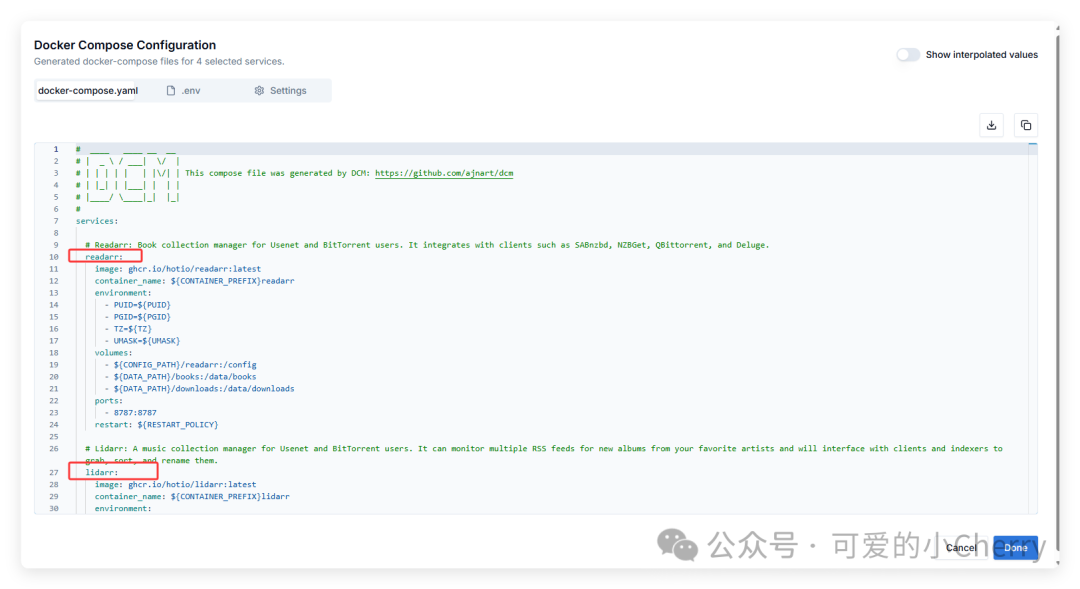Click the downloads:/data/downloads volume line
This screenshot has height=589, width=1080.
199,389
